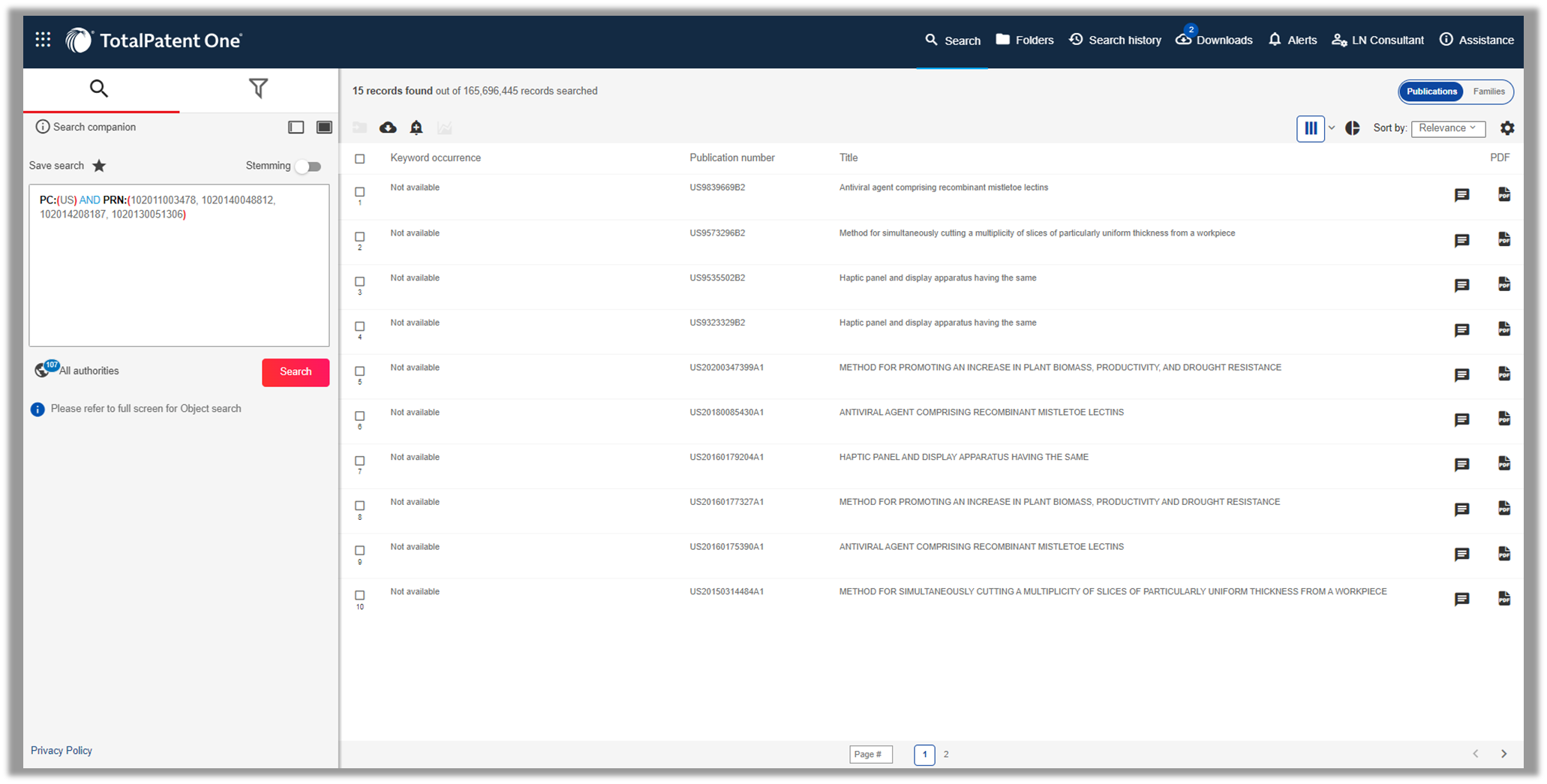Click the Page # input field
Screen dimensions: 1547x784
pyautogui.click(x=870, y=754)
